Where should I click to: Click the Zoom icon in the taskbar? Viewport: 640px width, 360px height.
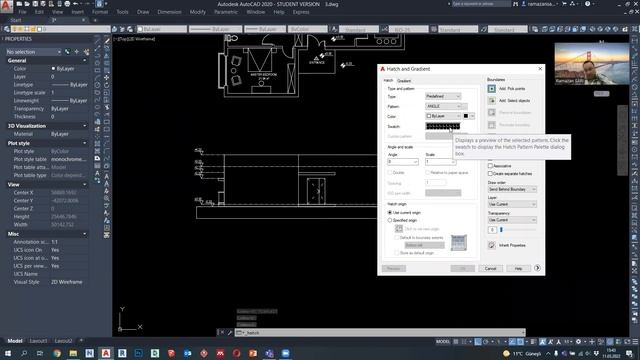coord(285,353)
